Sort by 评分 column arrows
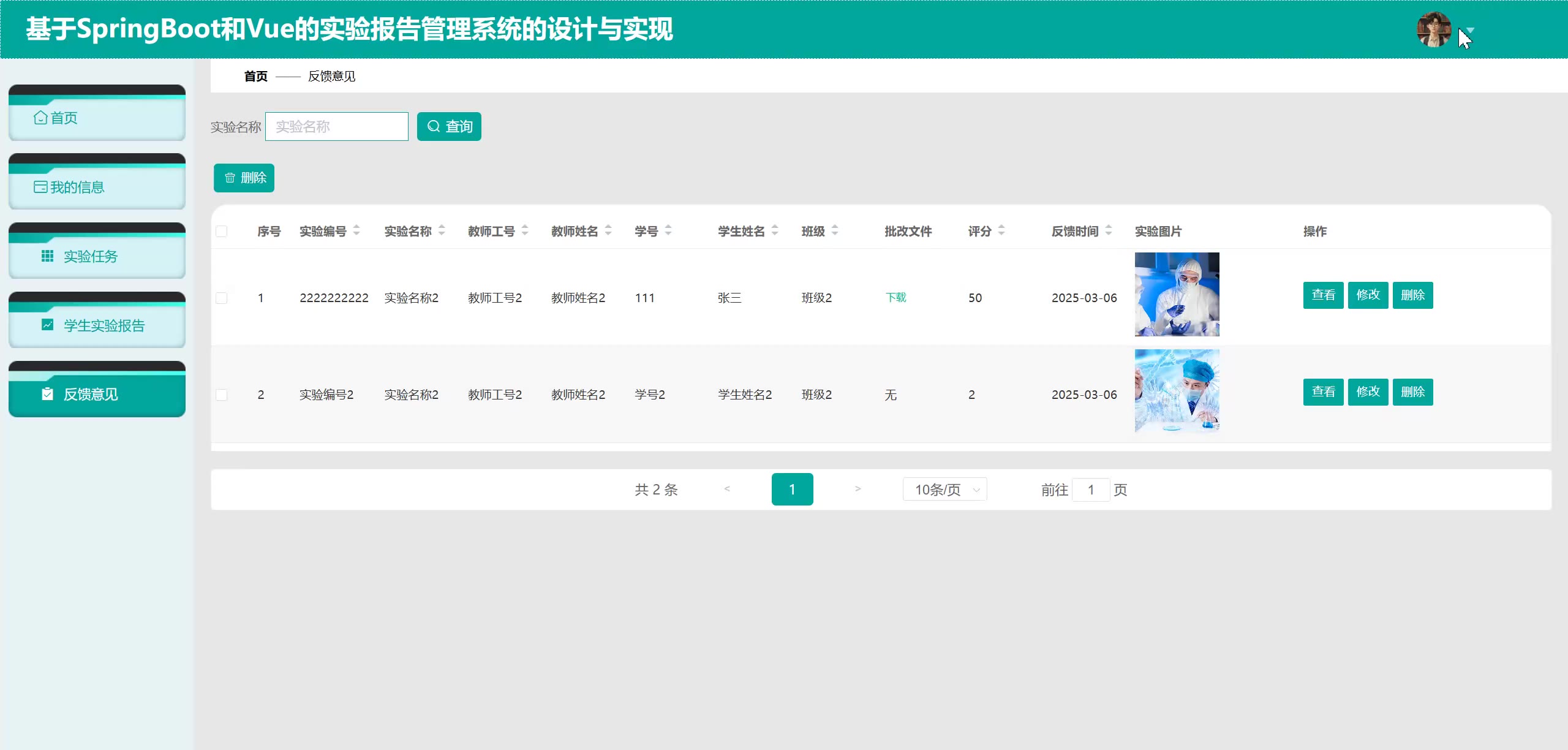The height and width of the screenshot is (750, 1568). tap(1001, 231)
